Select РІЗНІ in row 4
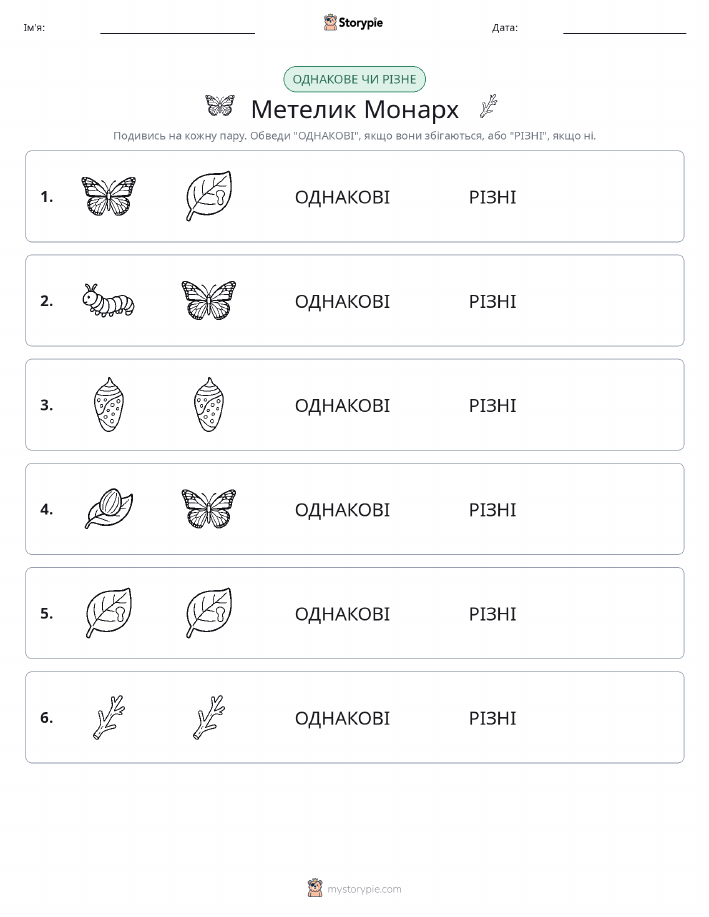The image size is (709, 917). coord(493,509)
